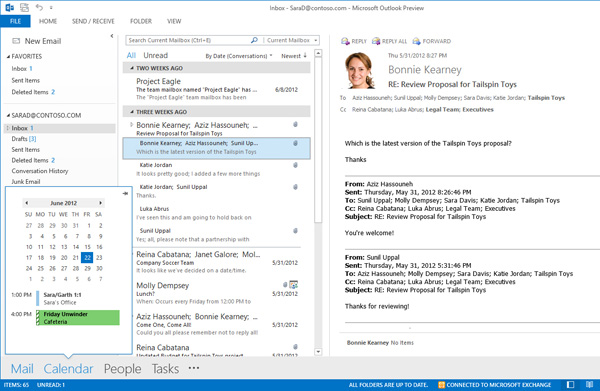The image size is (600, 391).
Task: Switch to Mail view
Action: click(22, 369)
